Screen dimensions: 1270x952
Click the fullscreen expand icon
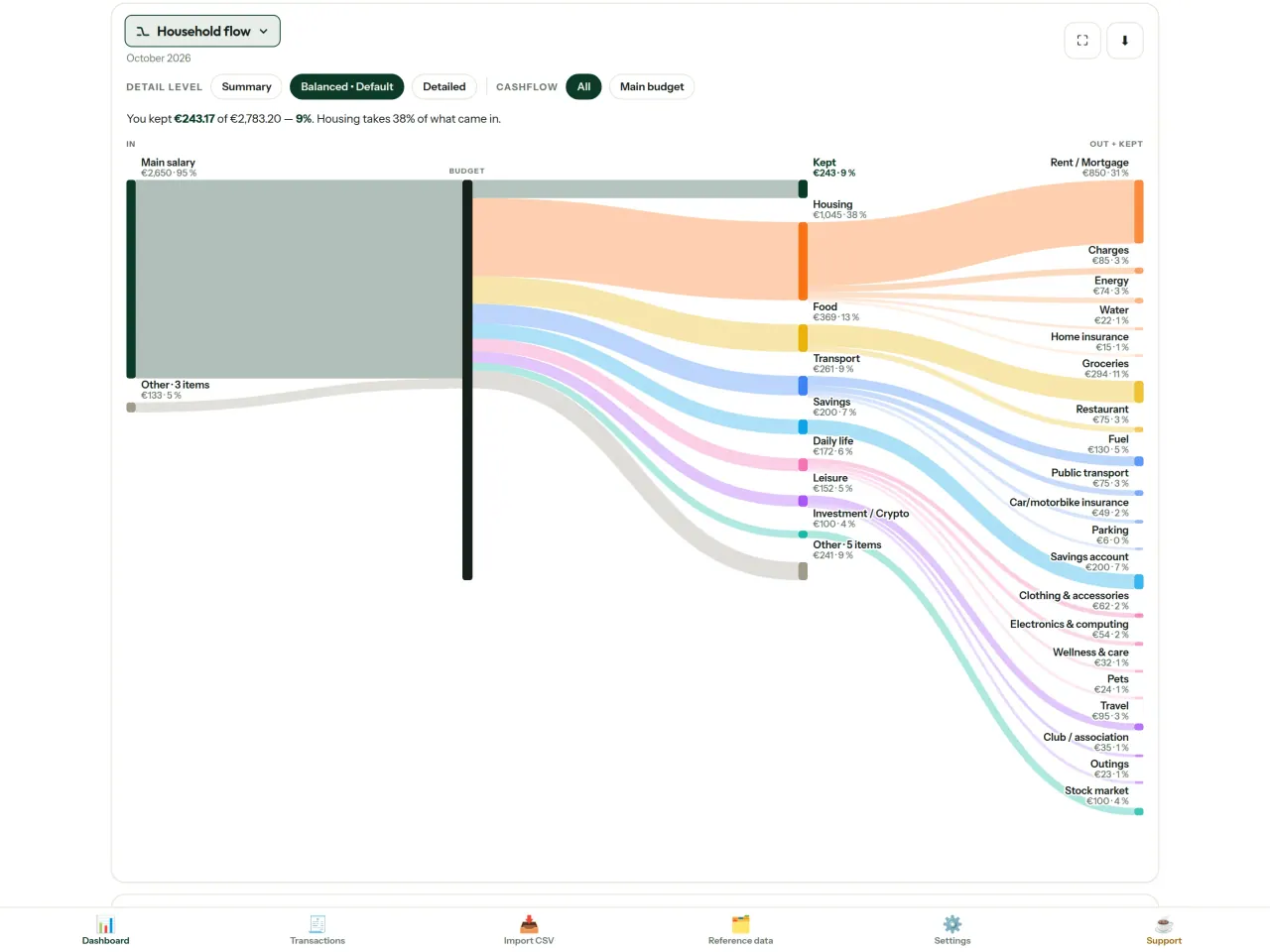click(1082, 41)
